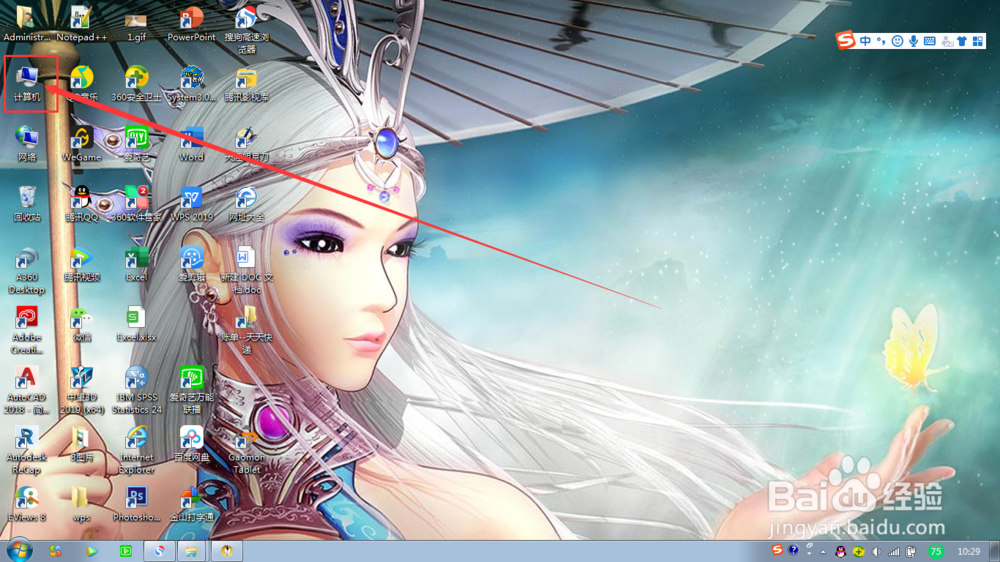Open the wps folder
The height and width of the screenshot is (562, 1000).
point(81,504)
